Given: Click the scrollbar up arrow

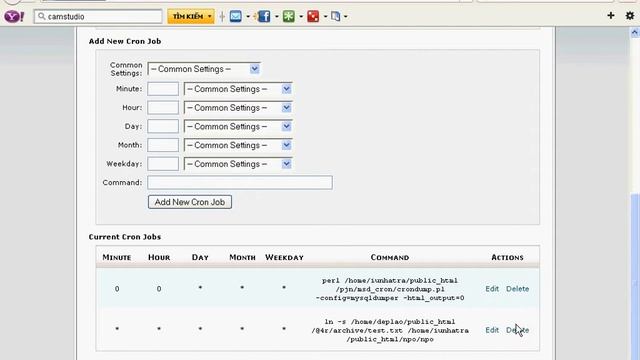Looking at the screenshot, I should coord(635,33).
